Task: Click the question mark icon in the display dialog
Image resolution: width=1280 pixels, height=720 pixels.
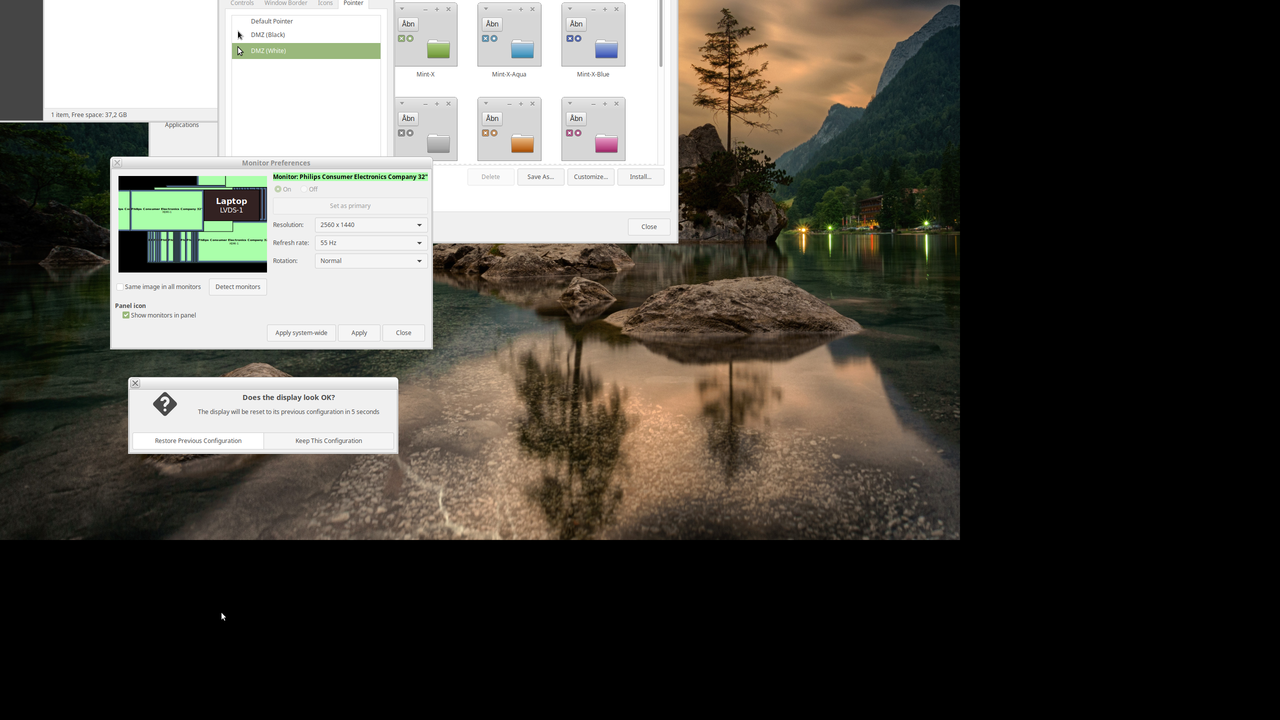Action: [164, 404]
